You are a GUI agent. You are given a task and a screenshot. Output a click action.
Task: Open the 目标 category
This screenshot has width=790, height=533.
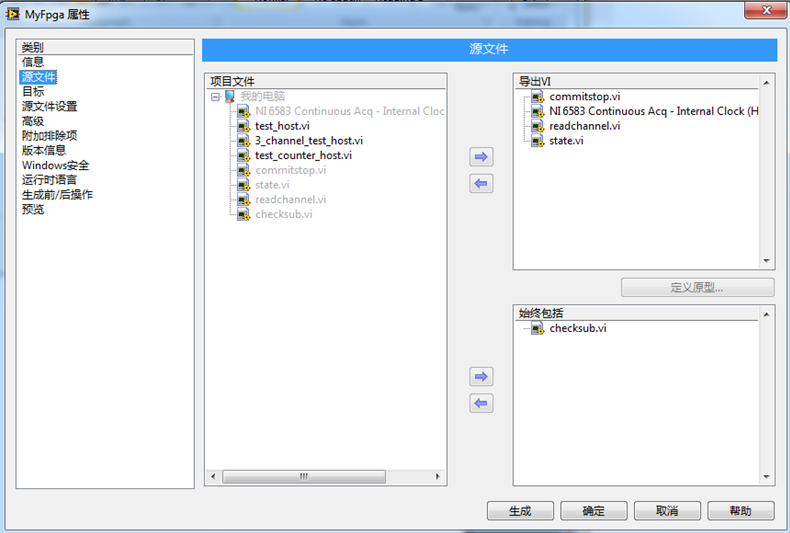[33, 92]
